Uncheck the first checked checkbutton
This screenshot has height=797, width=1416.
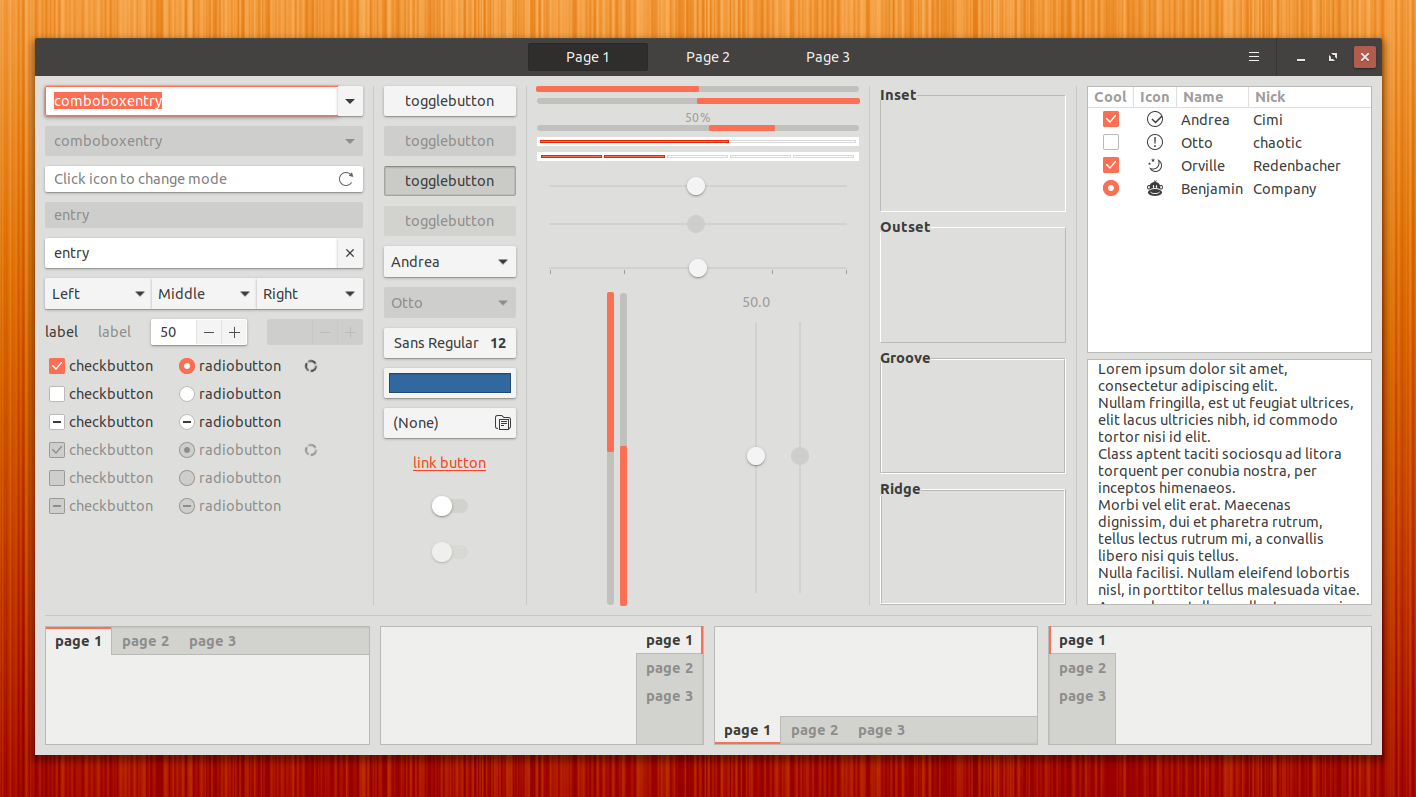pyautogui.click(x=57, y=366)
